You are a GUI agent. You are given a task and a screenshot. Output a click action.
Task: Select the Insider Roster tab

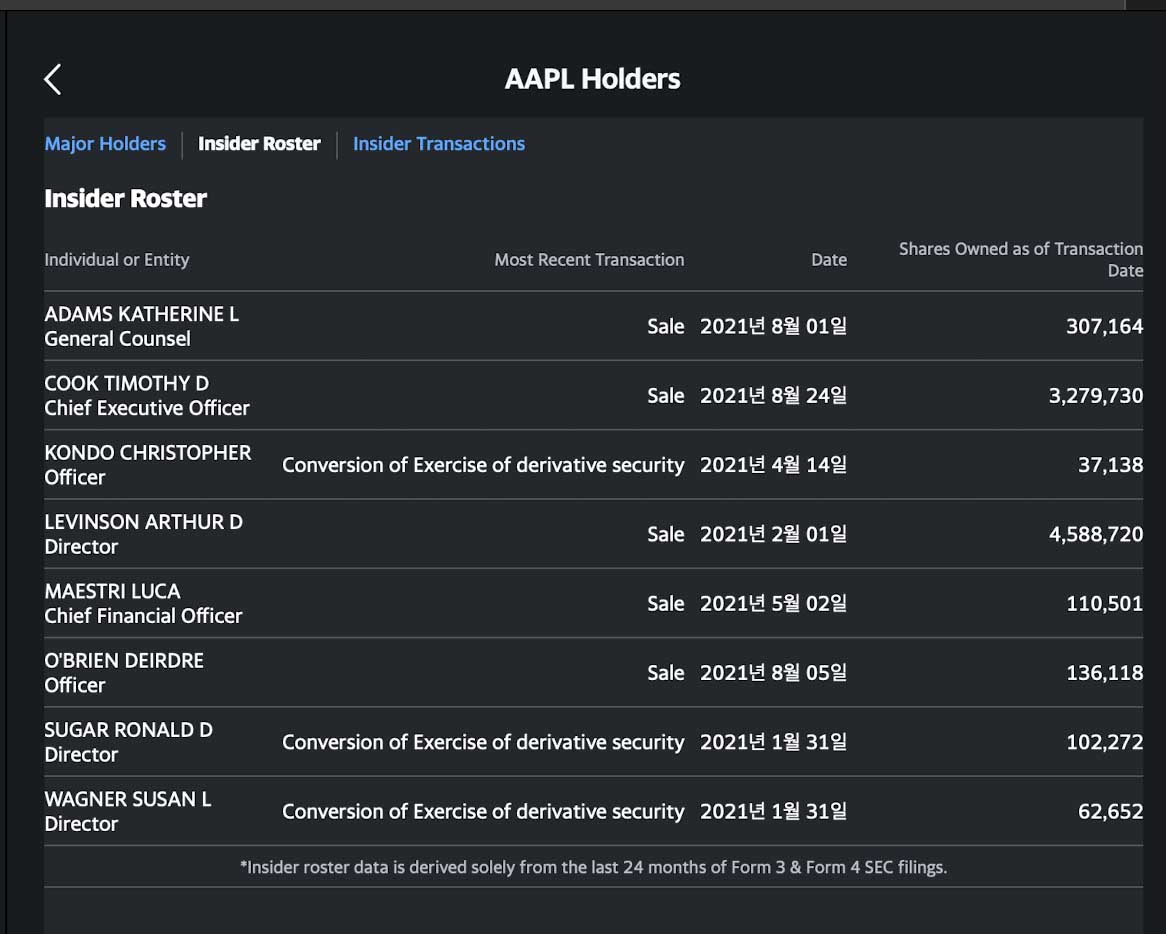click(x=259, y=144)
